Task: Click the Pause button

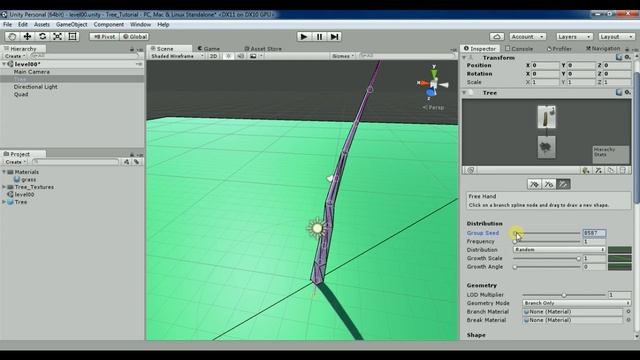Action: point(319,37)
